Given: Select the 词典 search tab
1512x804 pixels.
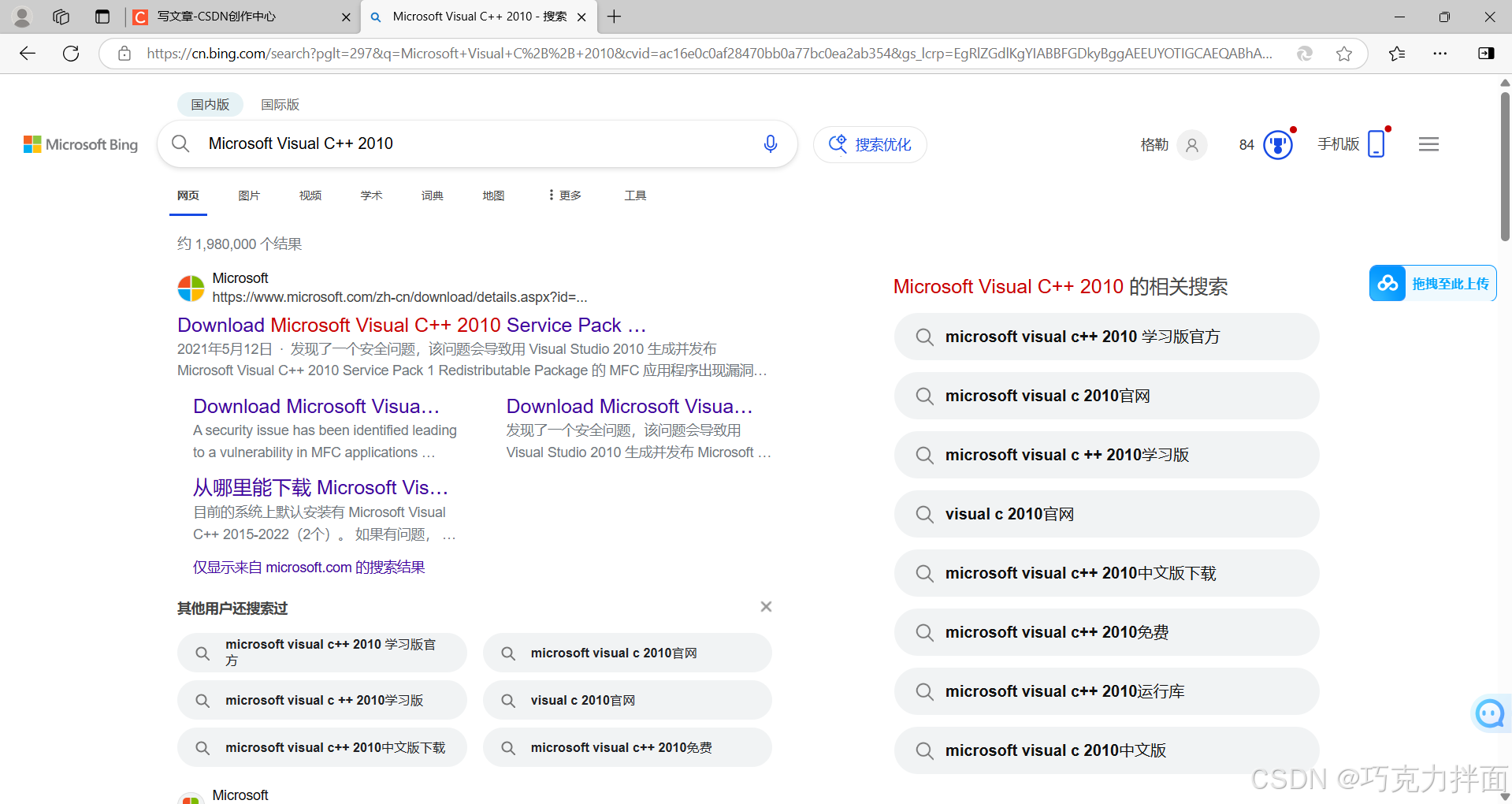Looking at the screenshot, I should 433,195.
